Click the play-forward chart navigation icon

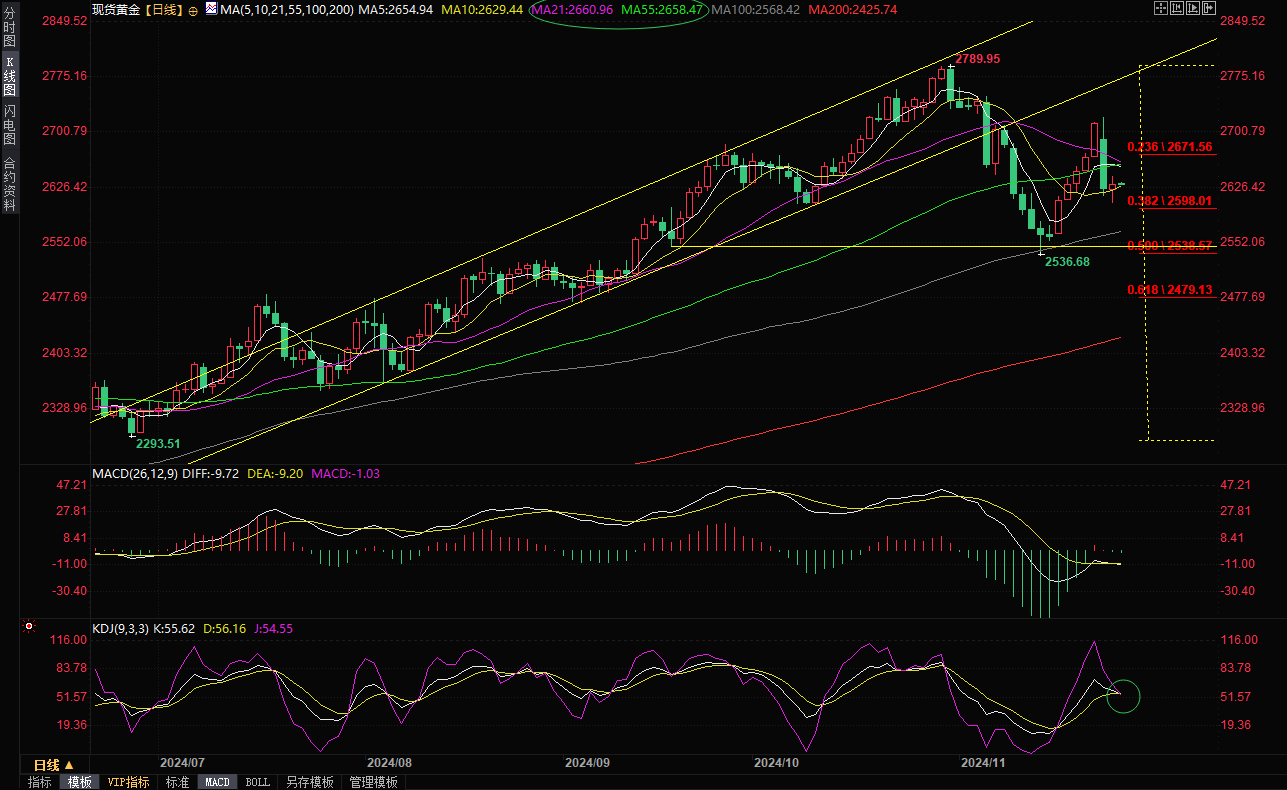1194,8
